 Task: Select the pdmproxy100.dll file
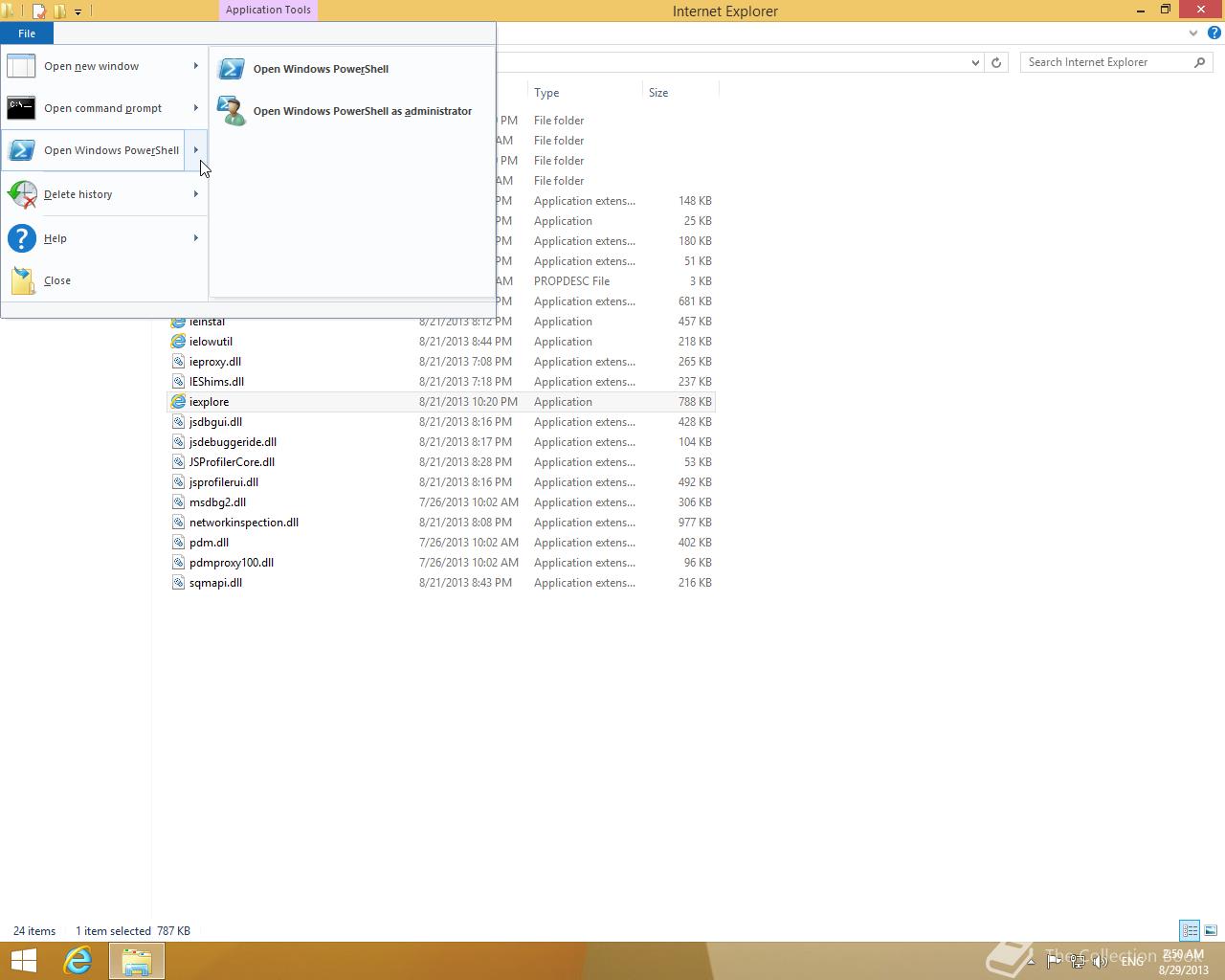[232, 563]
